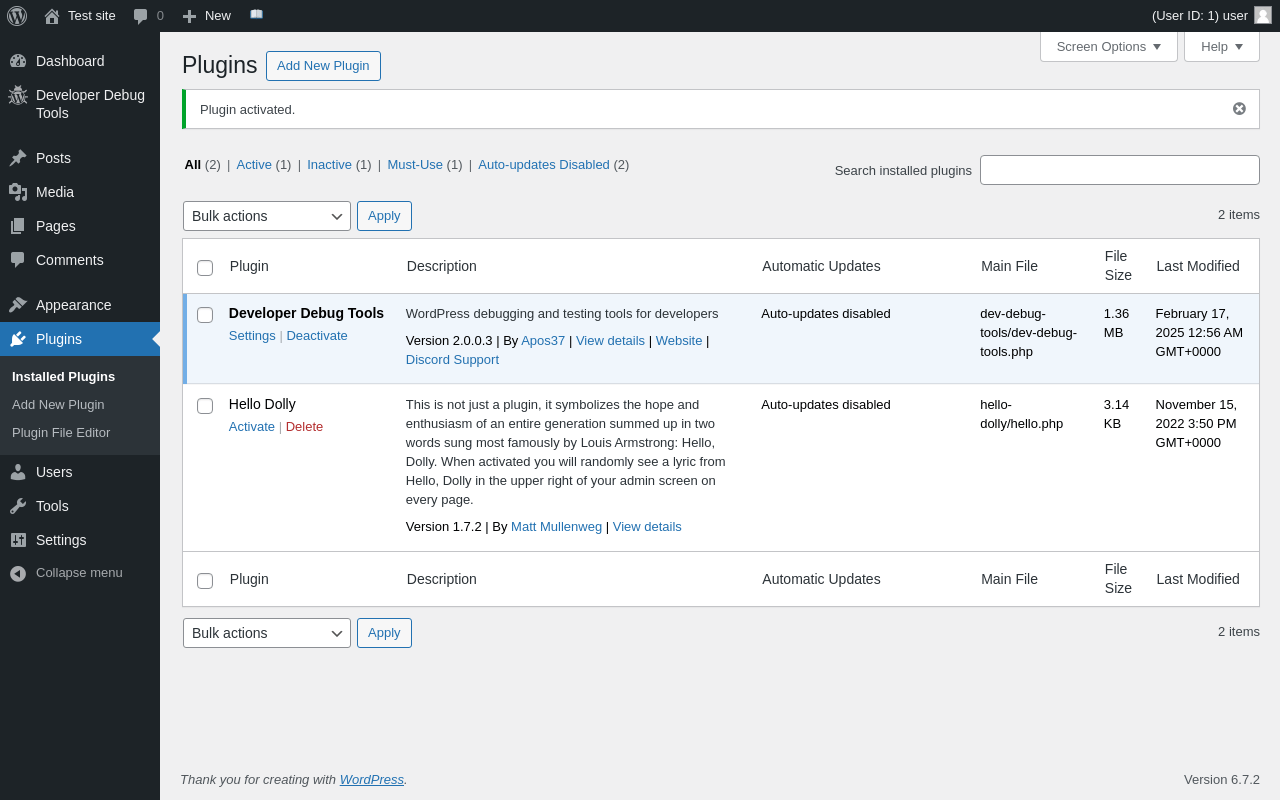Click the WordPress logo icon

tap(17, 16)
